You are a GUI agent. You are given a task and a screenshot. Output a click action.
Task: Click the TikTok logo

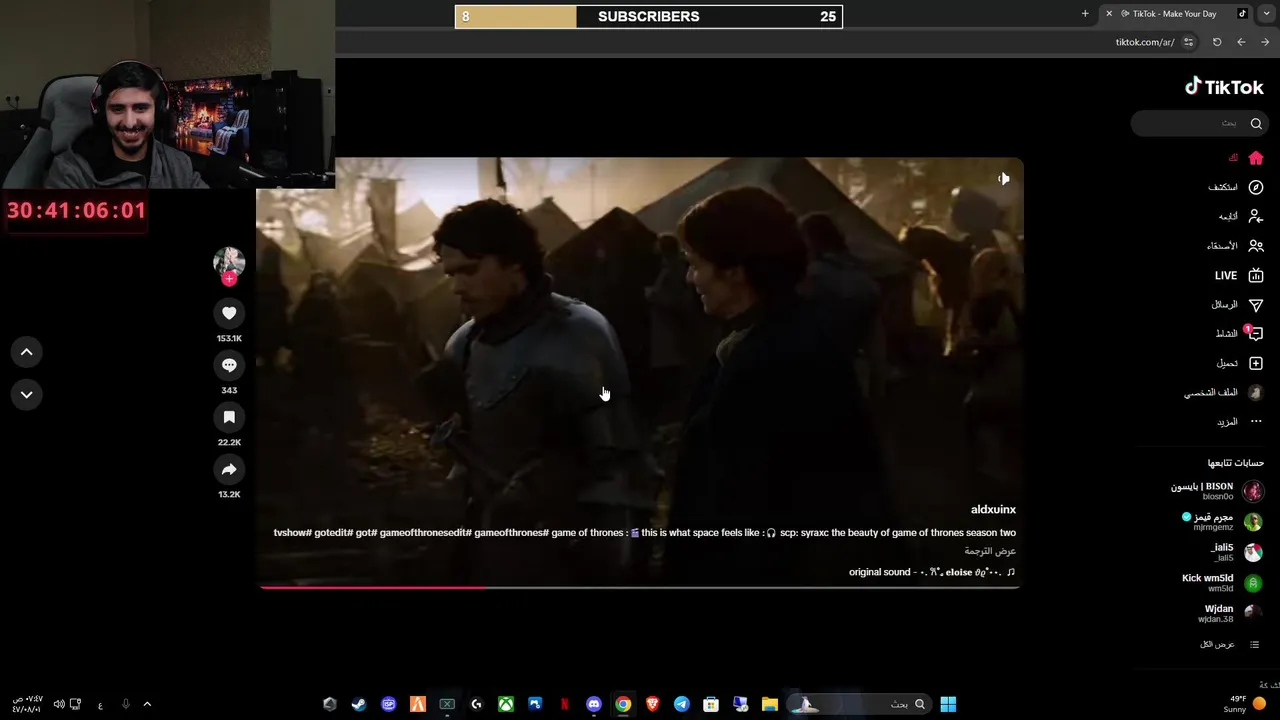click(1224, 87)
